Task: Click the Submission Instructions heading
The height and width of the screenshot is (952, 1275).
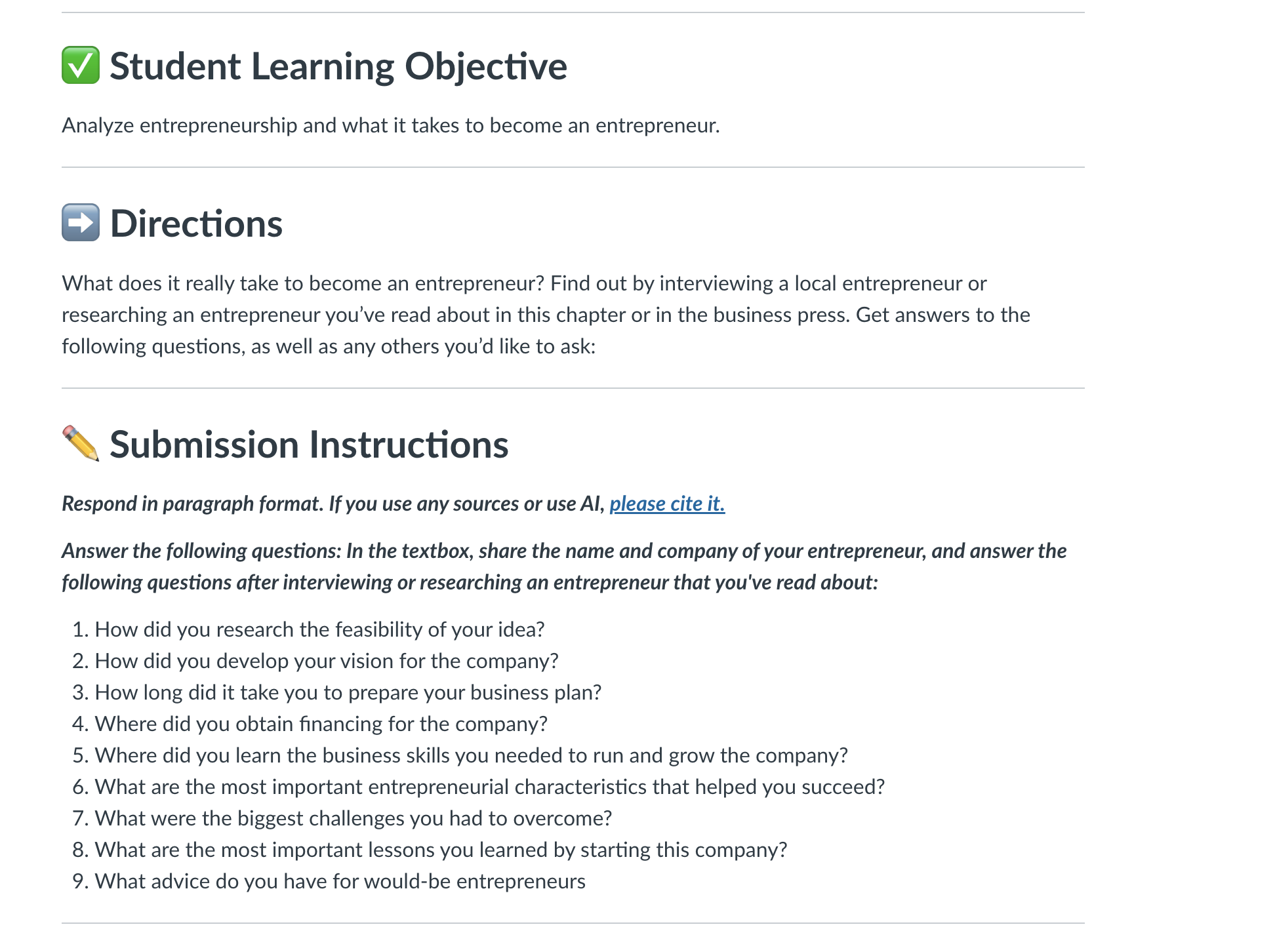Action: [309, 445]
